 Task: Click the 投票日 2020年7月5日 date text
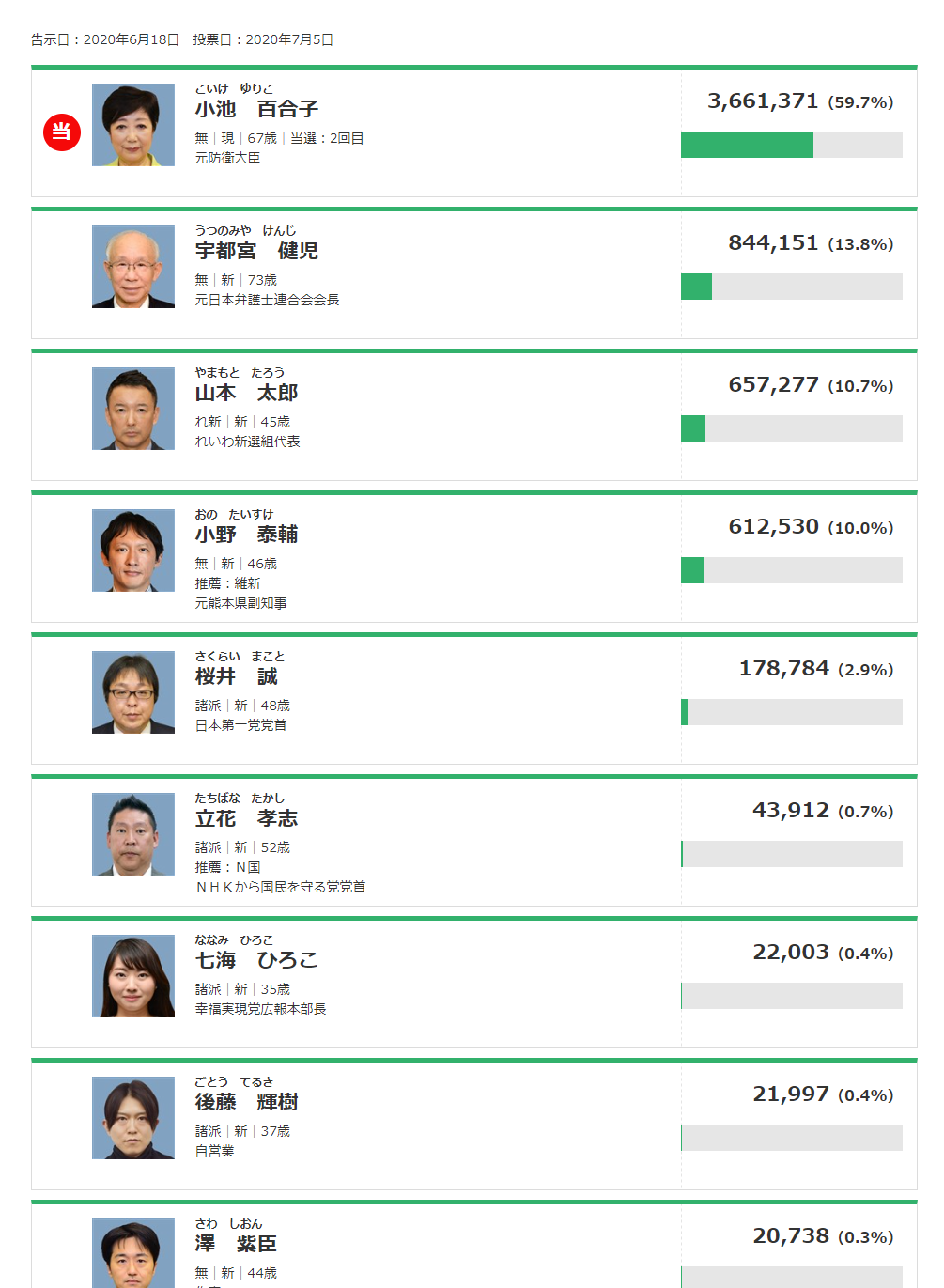(x=263, y=39)
